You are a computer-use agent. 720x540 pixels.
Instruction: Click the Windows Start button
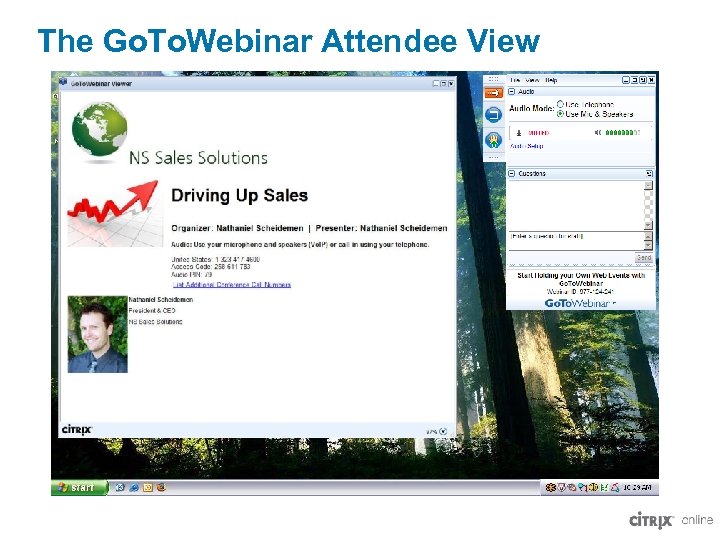79,487
